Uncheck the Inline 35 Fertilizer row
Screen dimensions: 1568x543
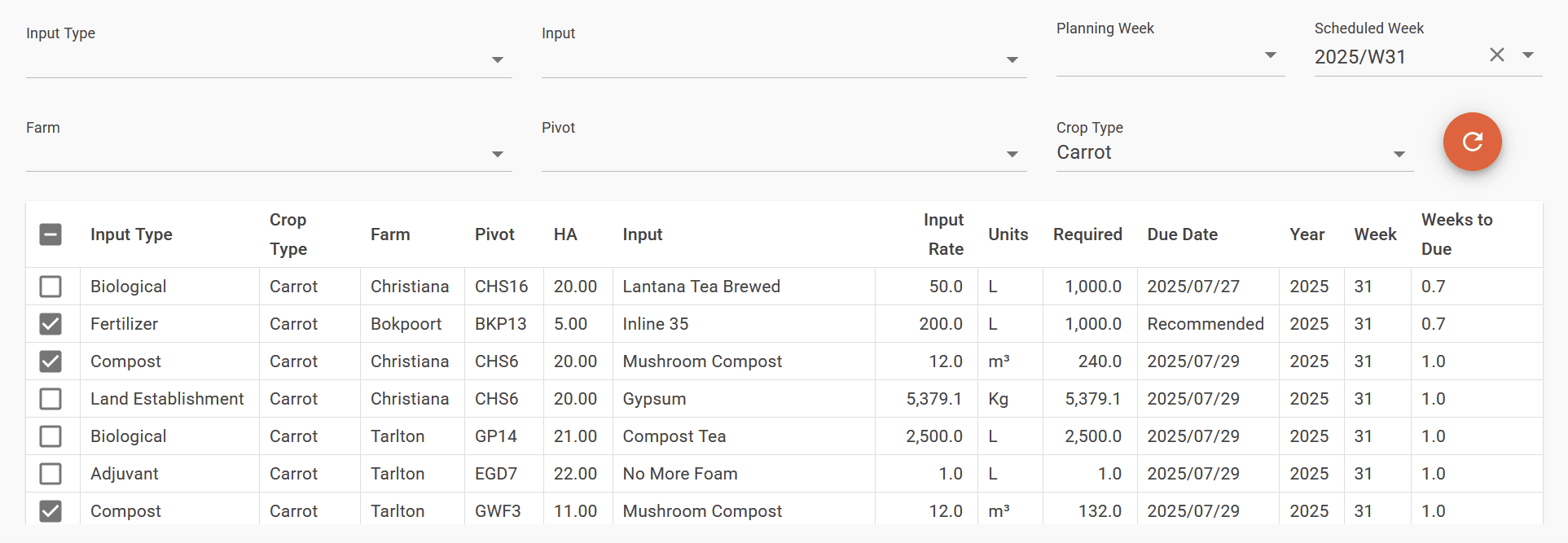pyautogui.click(x=51, y=324)
